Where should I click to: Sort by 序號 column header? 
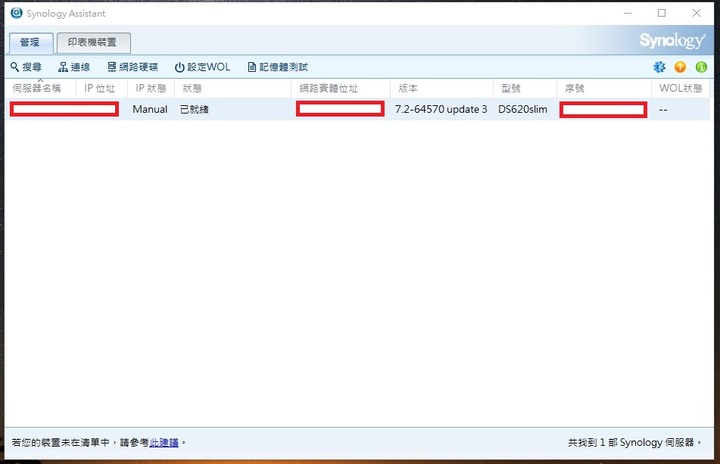click(x=604, y=88)
